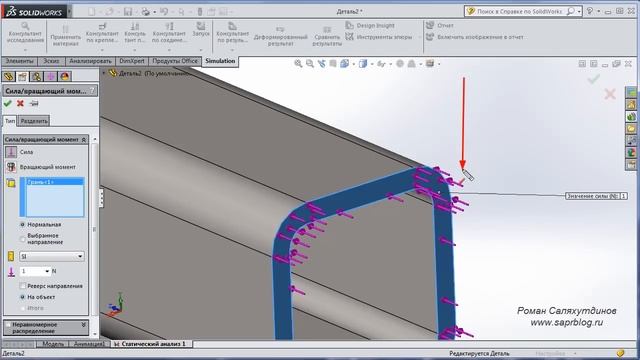Click Zoom to Fit in view toolbar
This screenshot has width=640, height=360.
tap(298, 64)
